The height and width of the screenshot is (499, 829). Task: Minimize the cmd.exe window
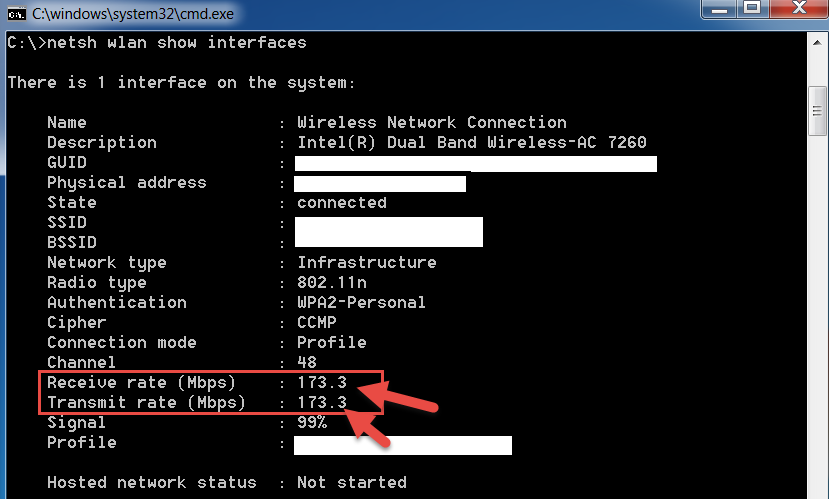720,8
